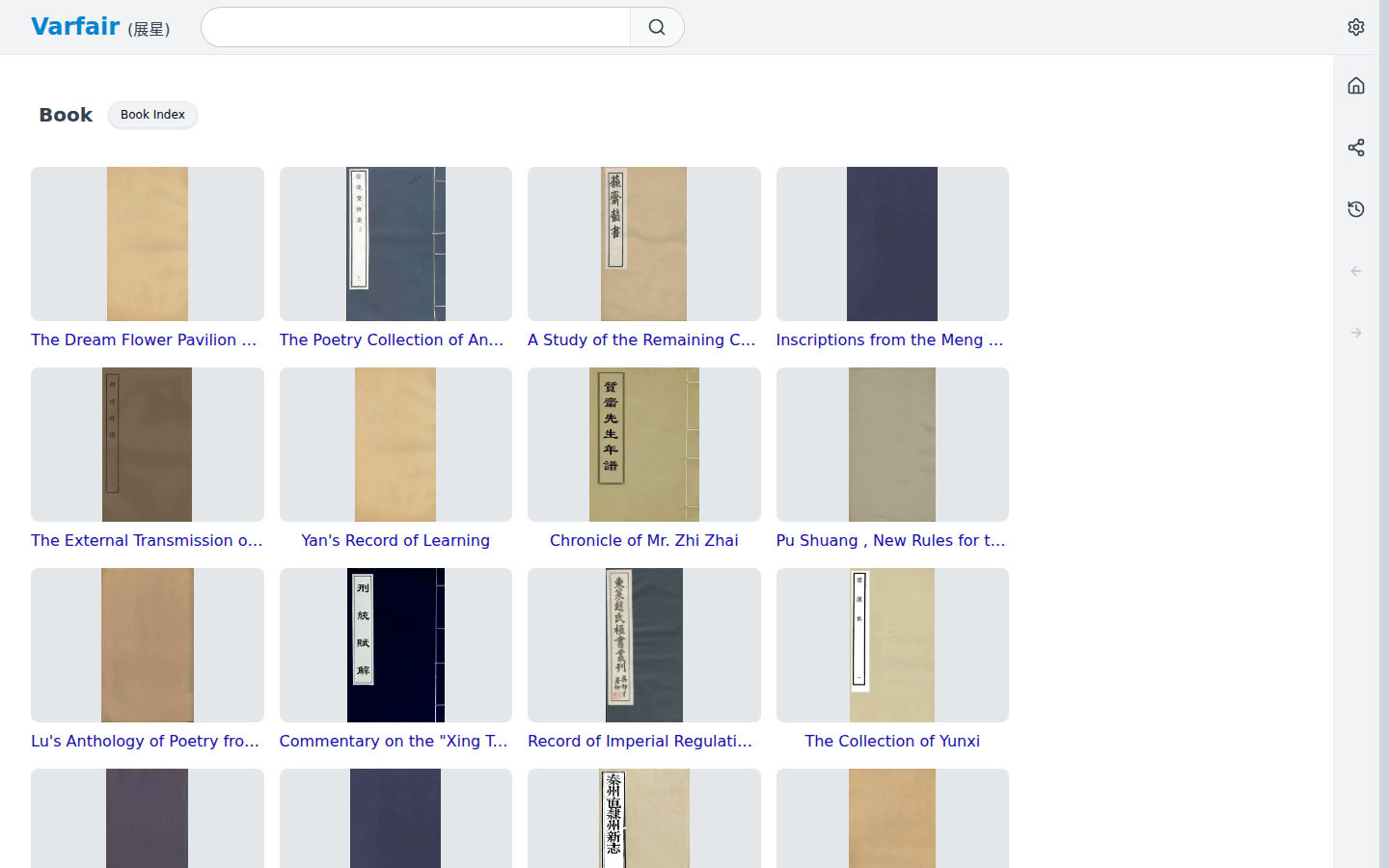Image resolution: width=1389 pixels, height=868 pixels.
Task: Select Yan's Record of Learning cover
Action: (x=395, y=445)
